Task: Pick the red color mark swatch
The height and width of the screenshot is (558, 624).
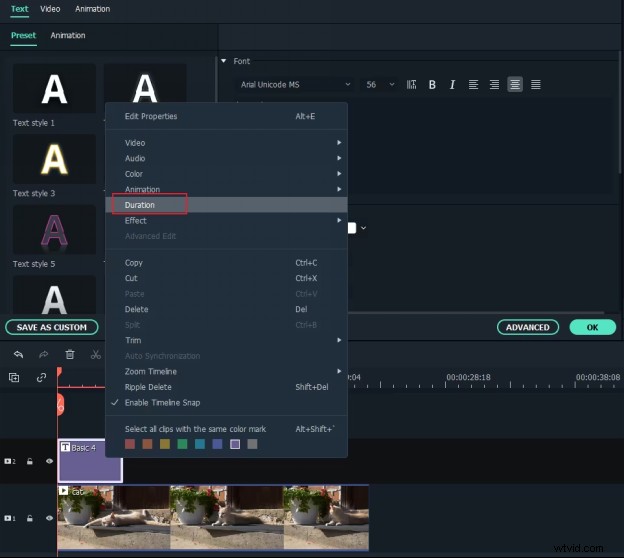Action: pyautogui.click(x=130, y=444)
